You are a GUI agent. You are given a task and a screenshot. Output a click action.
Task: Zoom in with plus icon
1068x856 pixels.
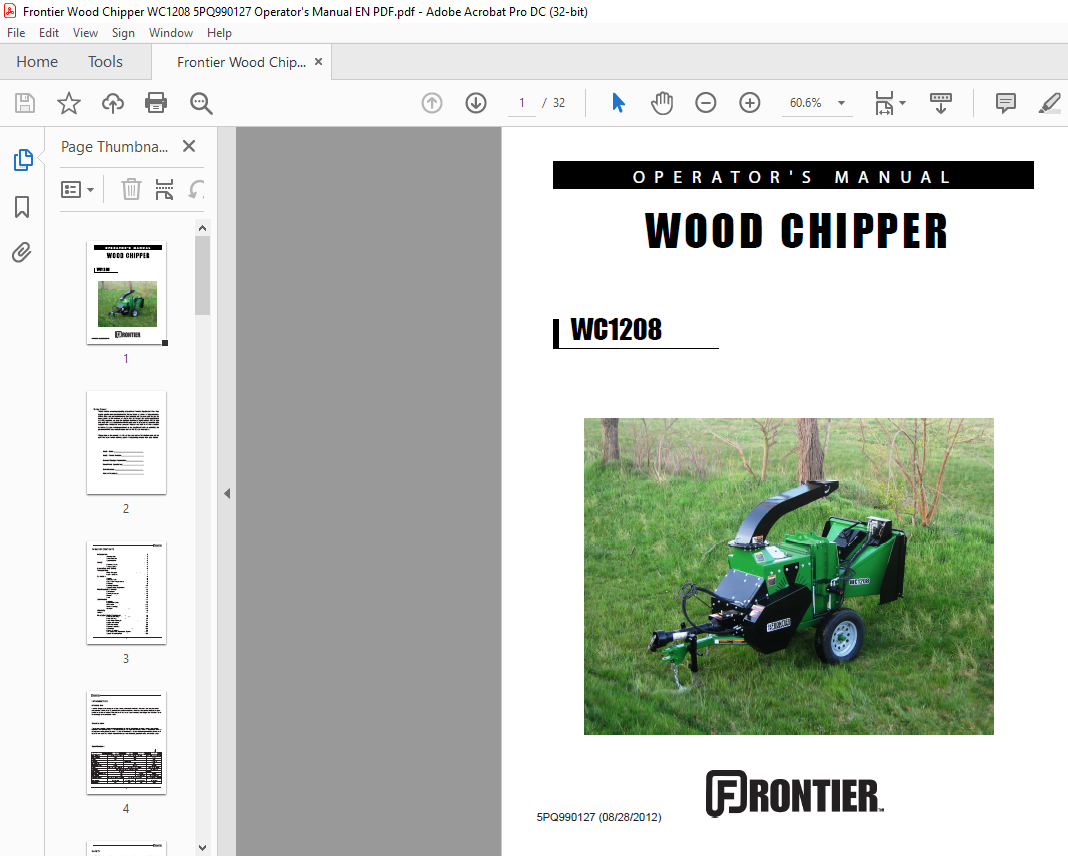(x=750, y=103)
